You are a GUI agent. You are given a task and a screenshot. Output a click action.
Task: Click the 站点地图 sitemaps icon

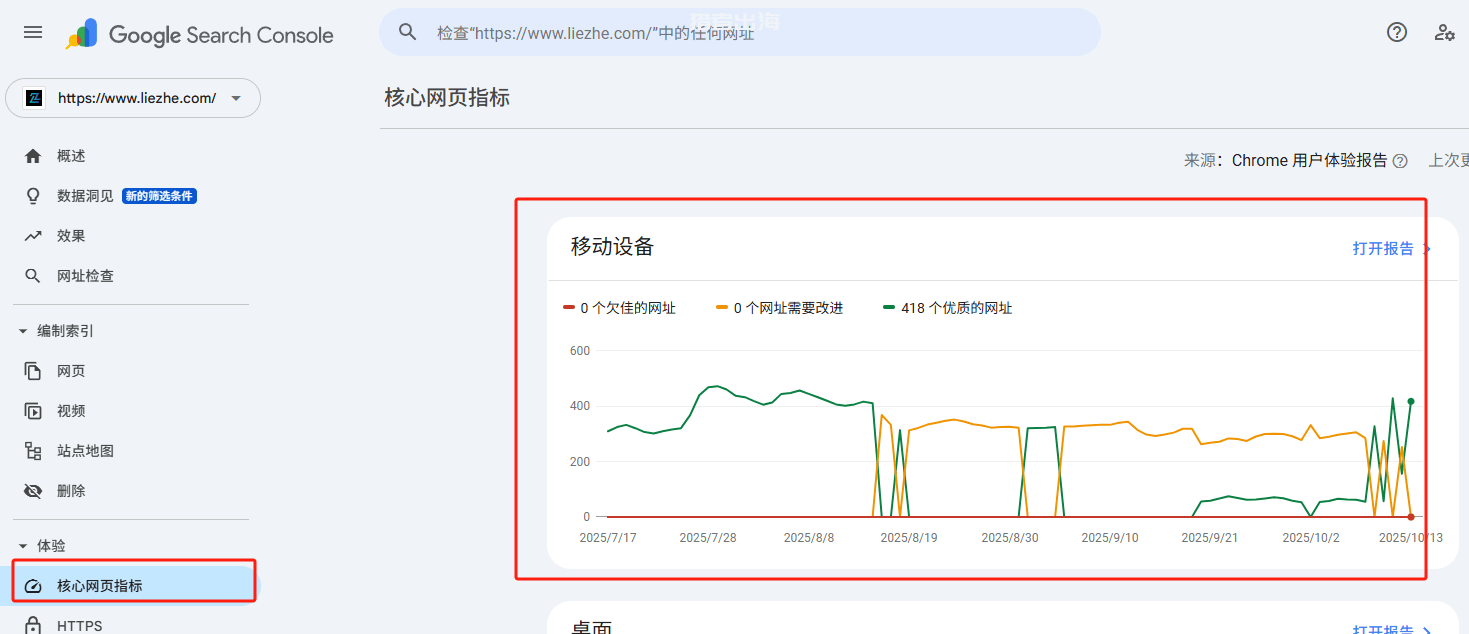(x=33, y=450)
